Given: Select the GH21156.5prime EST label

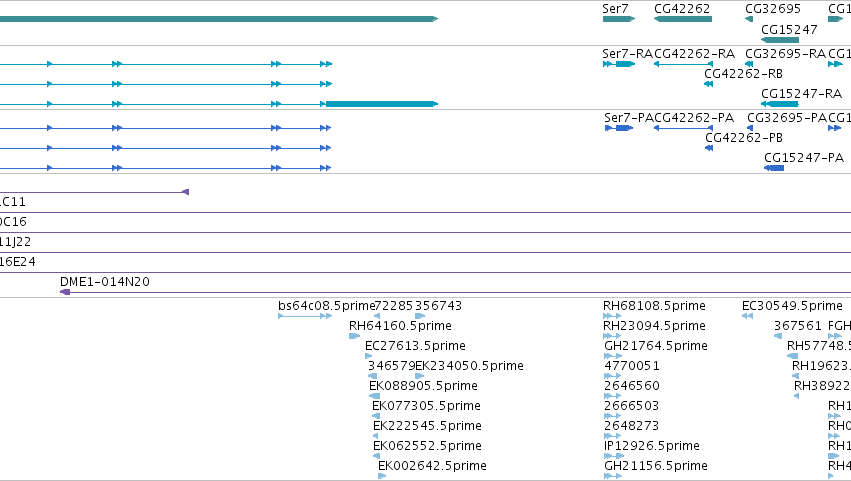Looking at the screenshot, I should coord(656,467).
